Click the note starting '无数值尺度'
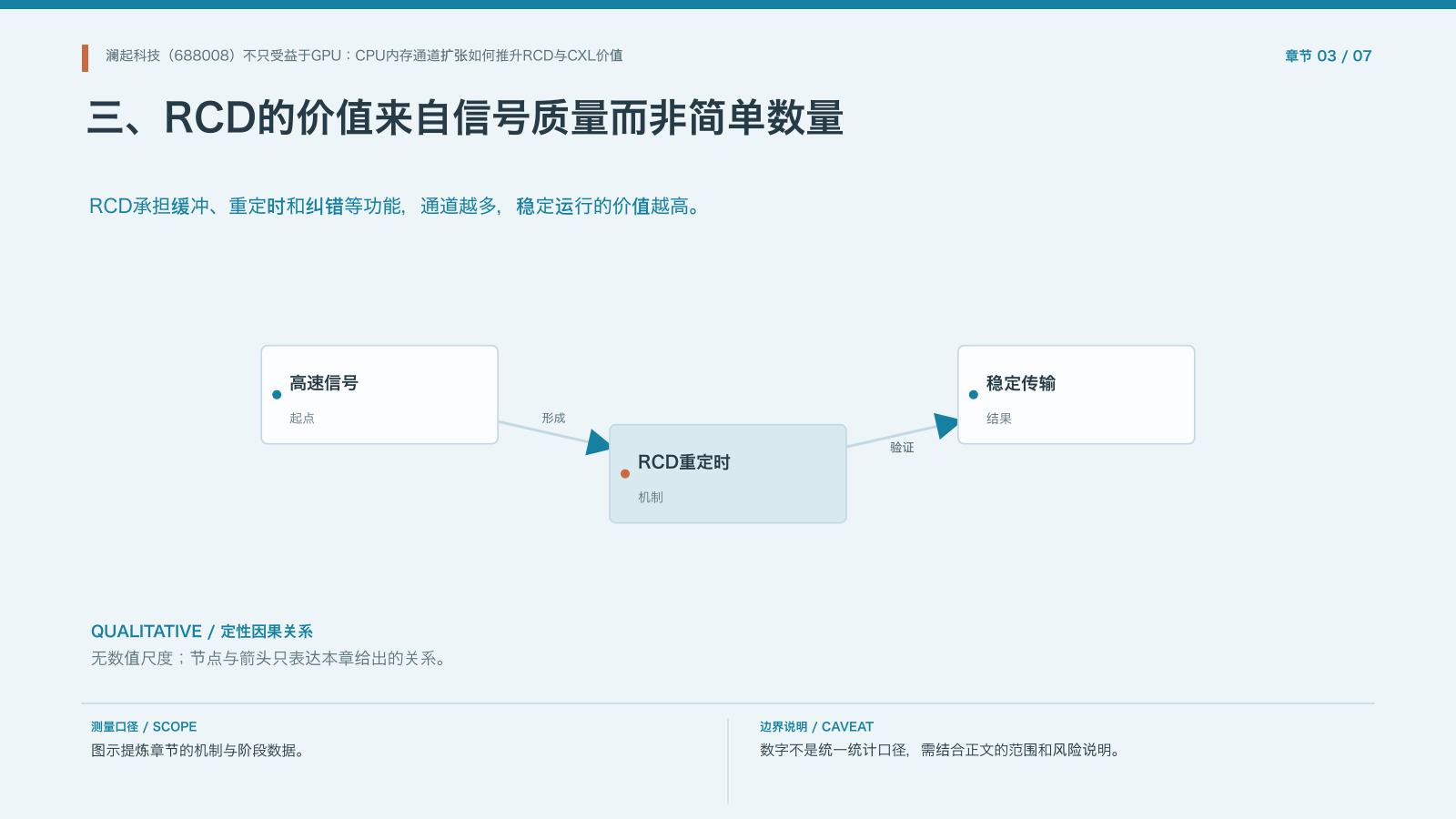This screenshot has height=819, width=1456. click(x=271, y=659)
